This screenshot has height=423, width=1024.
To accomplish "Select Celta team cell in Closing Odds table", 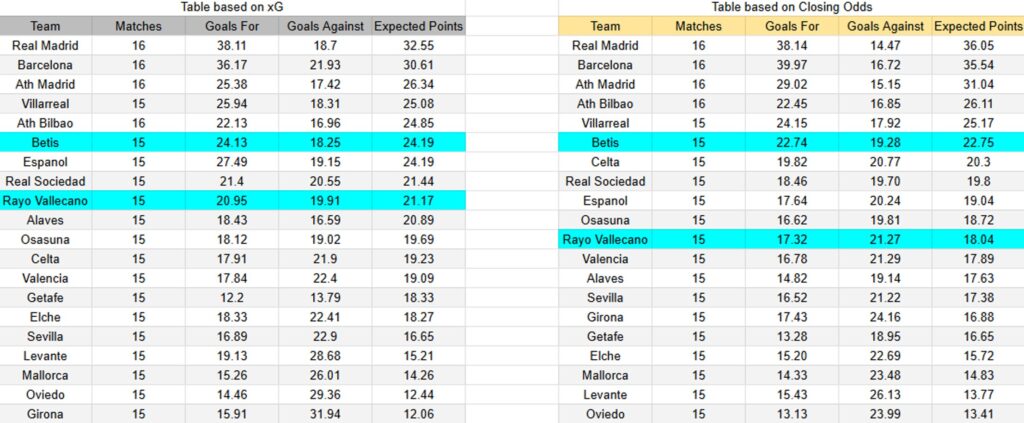I will click(x=605, y=162).
